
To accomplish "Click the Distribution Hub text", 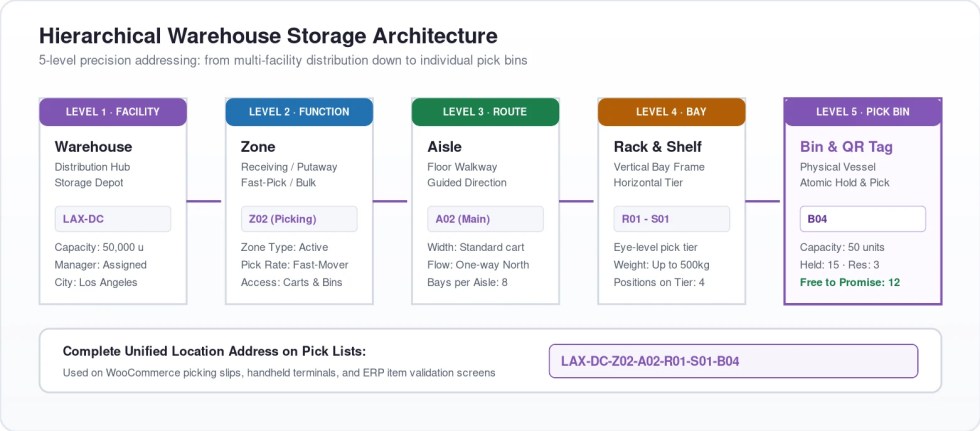I will [x=92, y=167].
